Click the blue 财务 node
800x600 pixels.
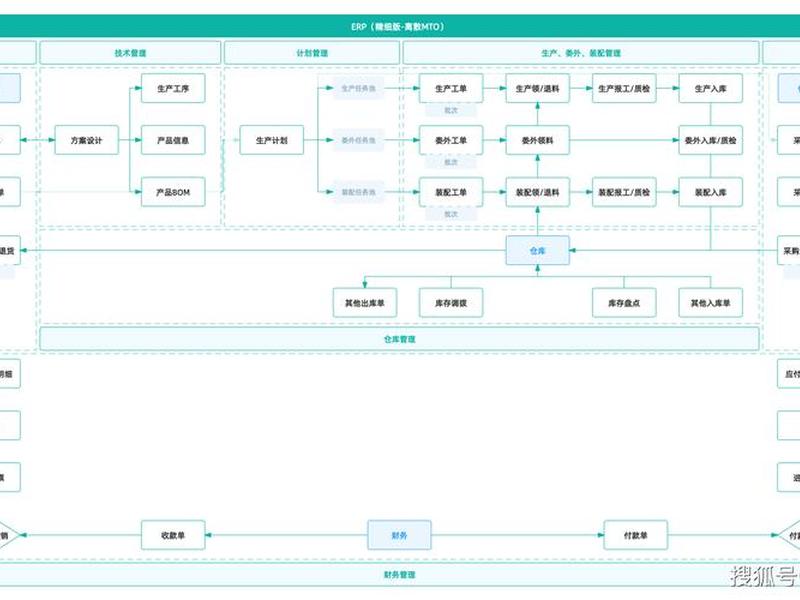399,535
